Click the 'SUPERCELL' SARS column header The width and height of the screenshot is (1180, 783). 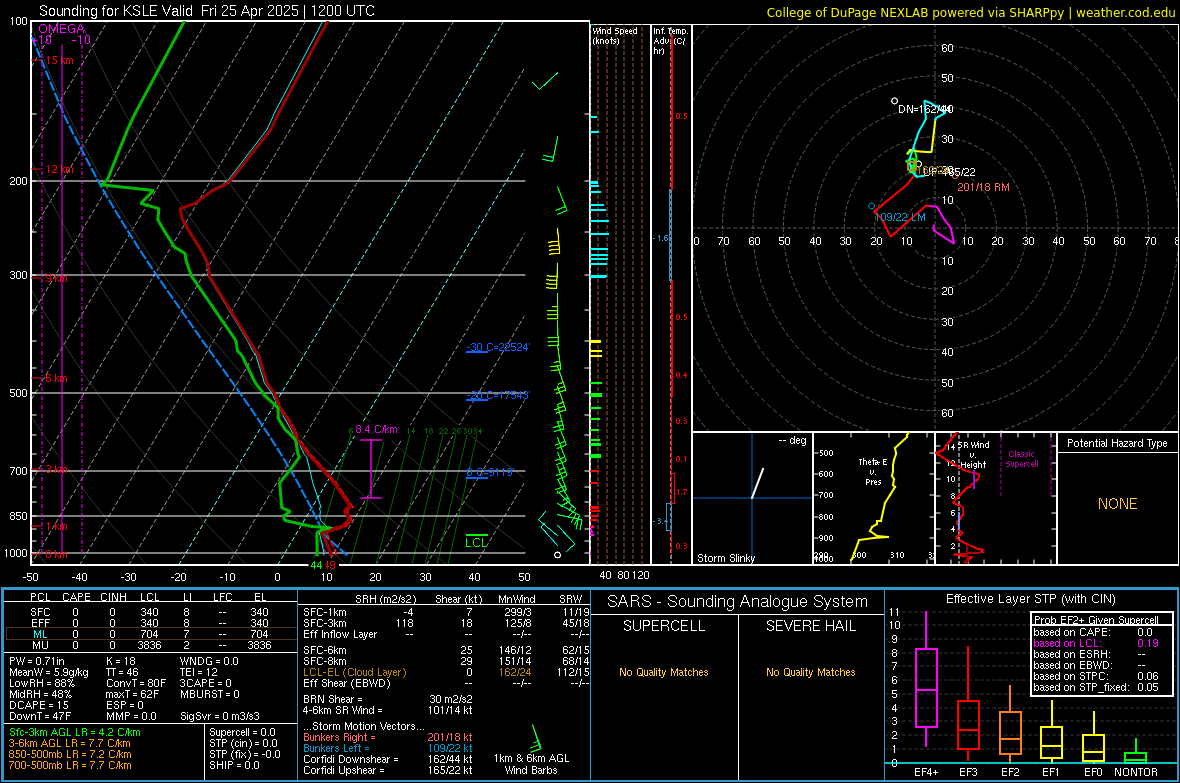pyautogui.click(x=664, y=626)
